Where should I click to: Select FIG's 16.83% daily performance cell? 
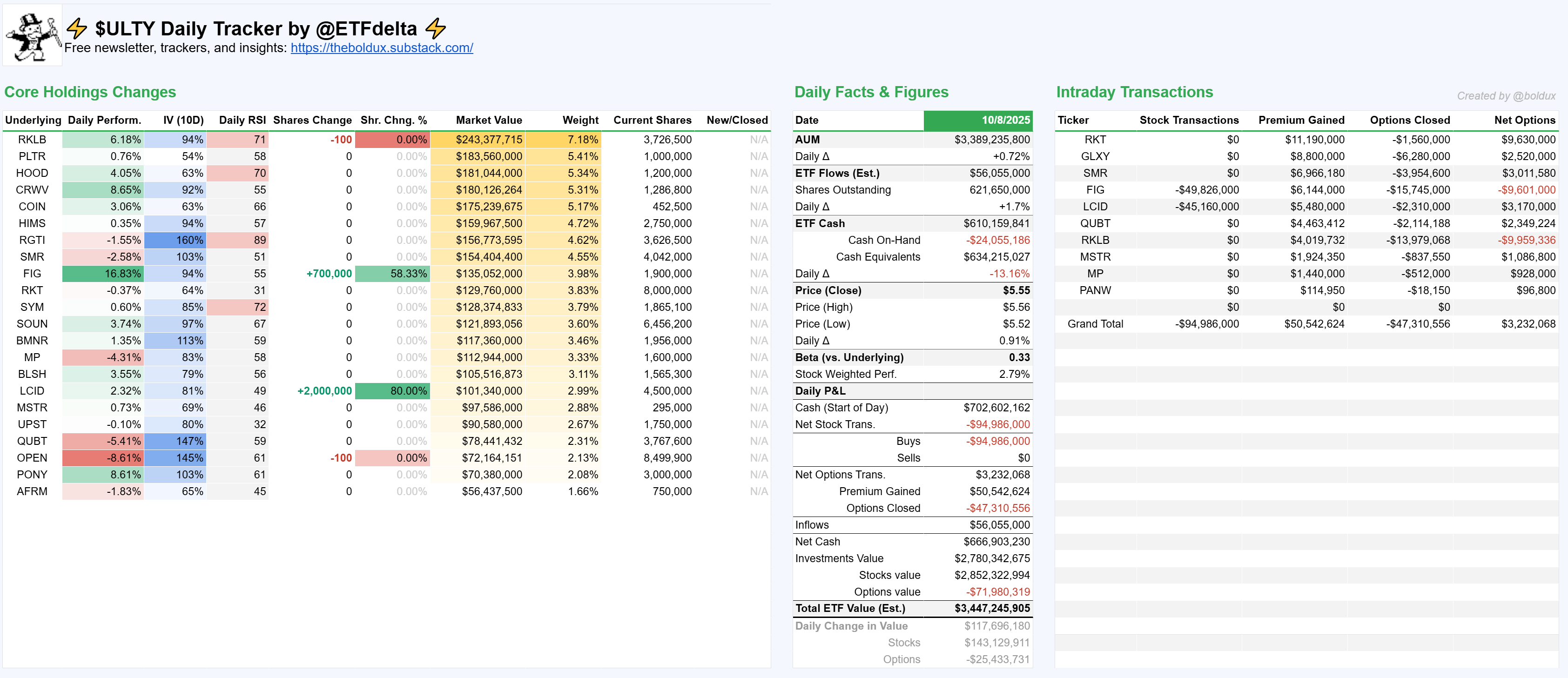pyautogui.click(x=103, y=274)
